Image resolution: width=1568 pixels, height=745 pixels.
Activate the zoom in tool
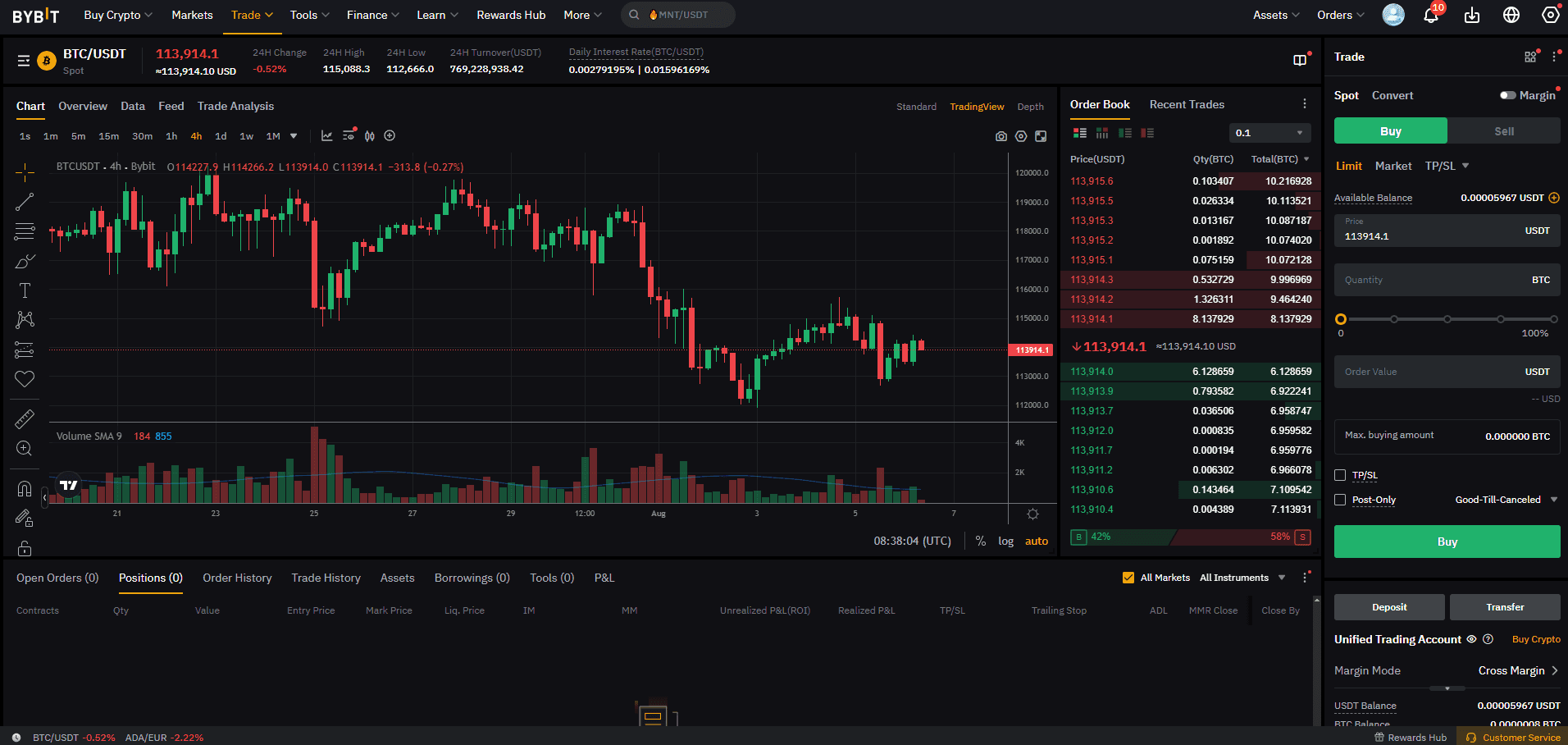click(x=25, y=449)
